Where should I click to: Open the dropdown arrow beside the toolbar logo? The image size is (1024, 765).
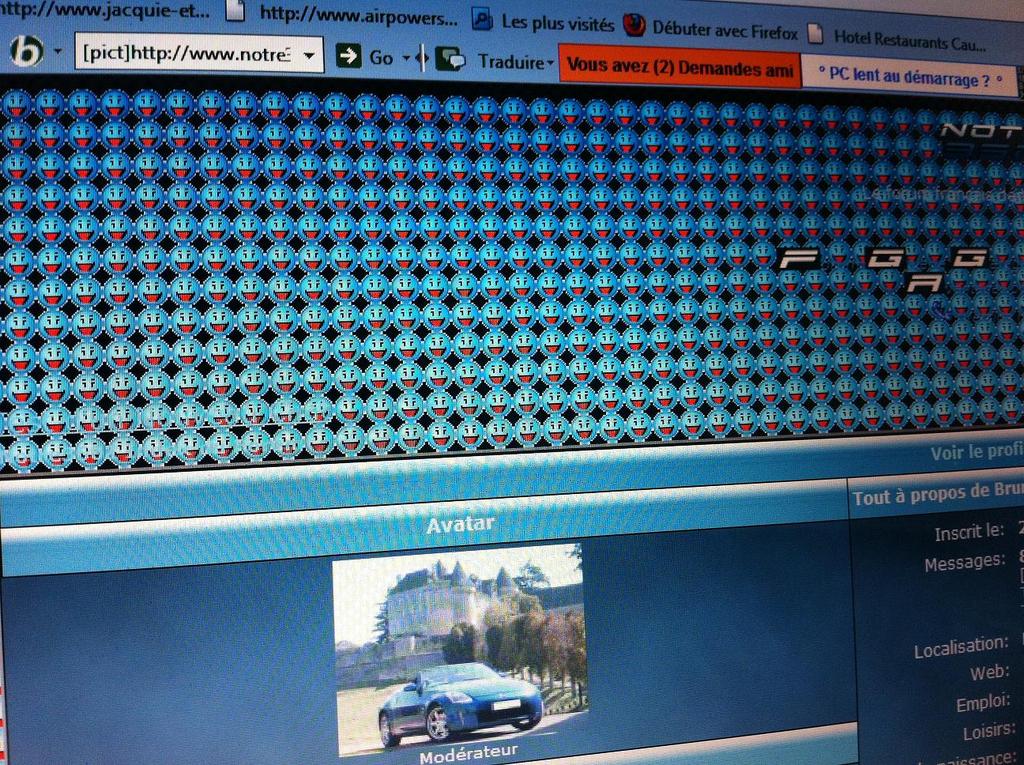pyautogui.click(x=58, y=52)
